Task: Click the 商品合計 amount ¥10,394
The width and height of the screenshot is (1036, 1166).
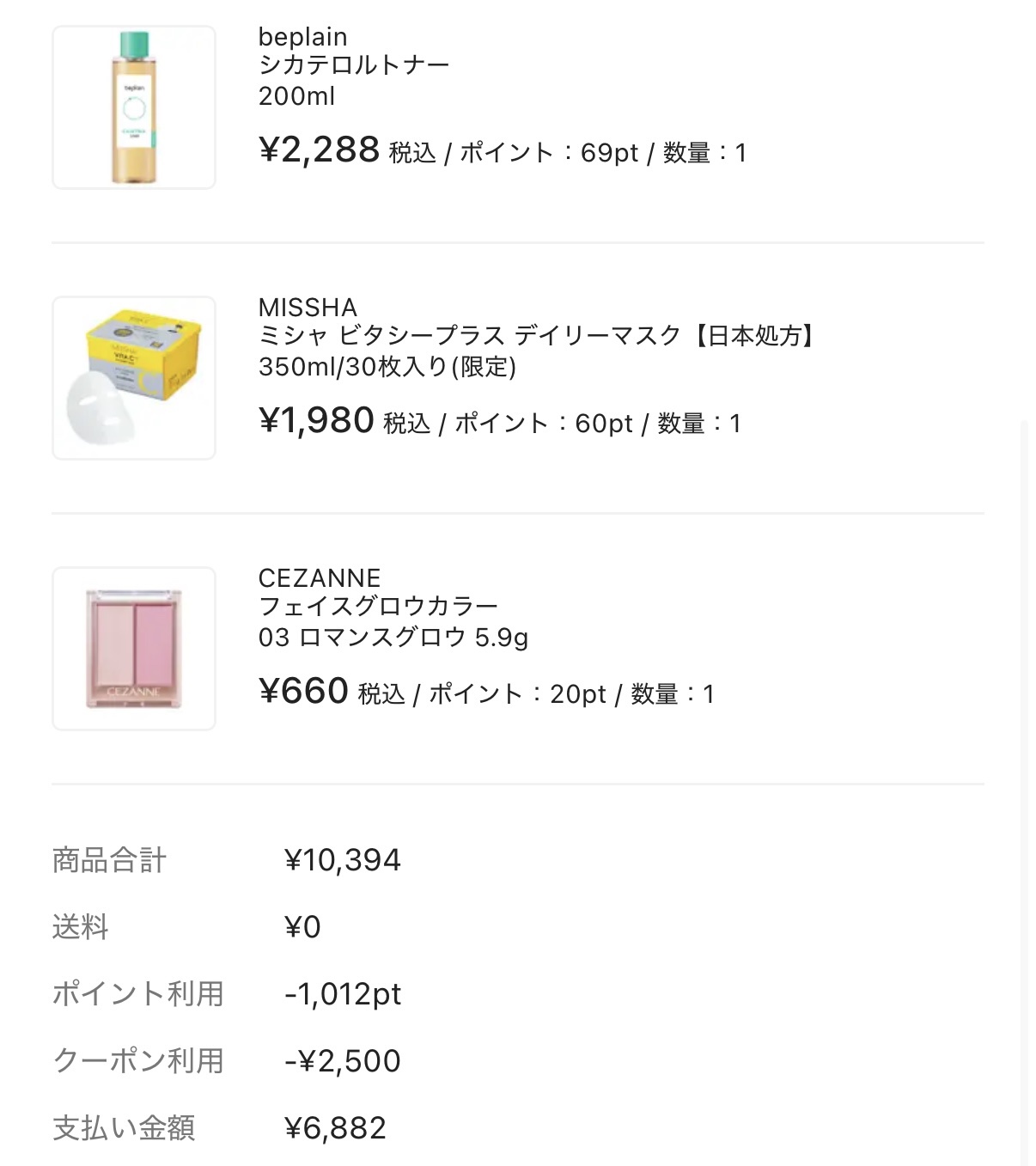Action: pyautogui.click(x=342, y=860)
